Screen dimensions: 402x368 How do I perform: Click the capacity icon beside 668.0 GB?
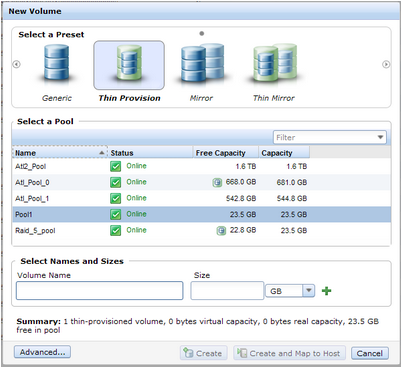pos(217,182)
